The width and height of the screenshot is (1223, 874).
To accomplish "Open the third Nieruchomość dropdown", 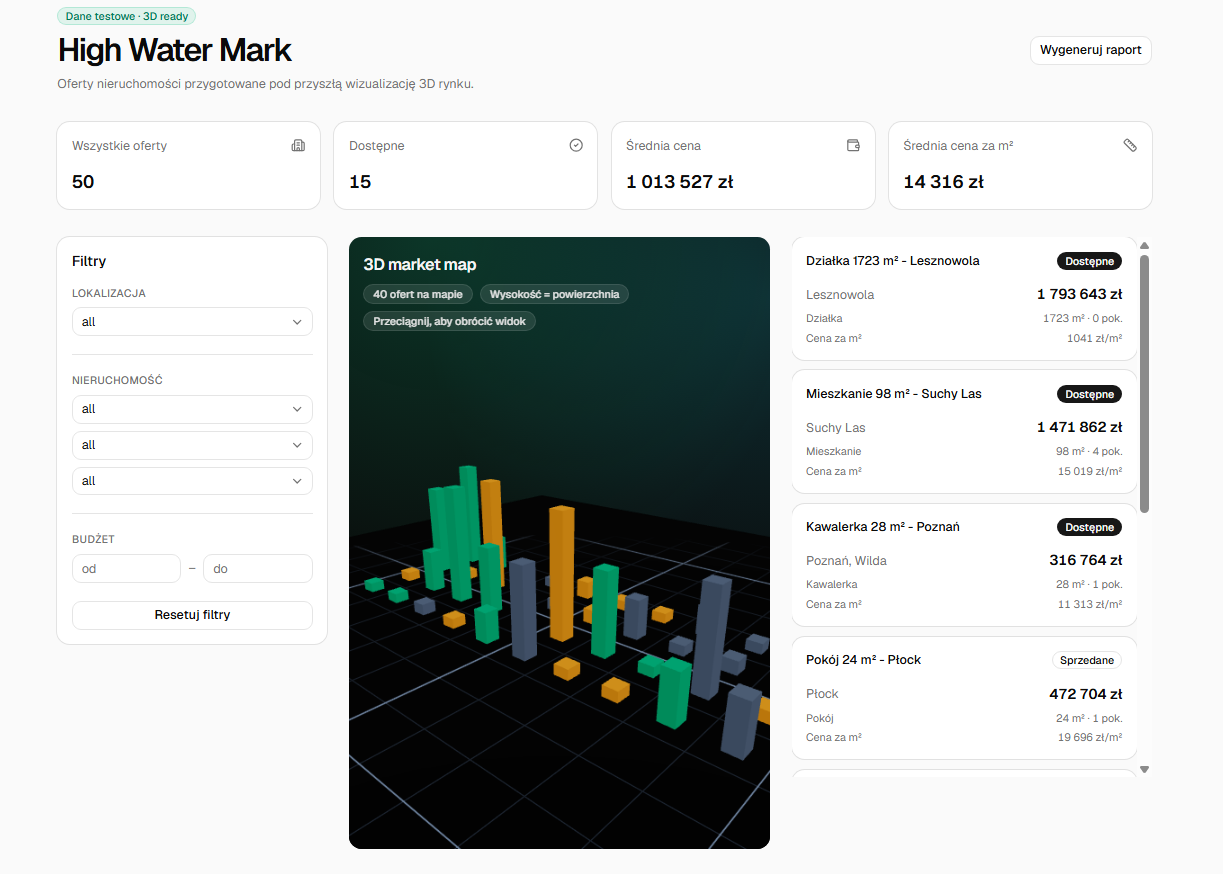I will click(192, 481).
